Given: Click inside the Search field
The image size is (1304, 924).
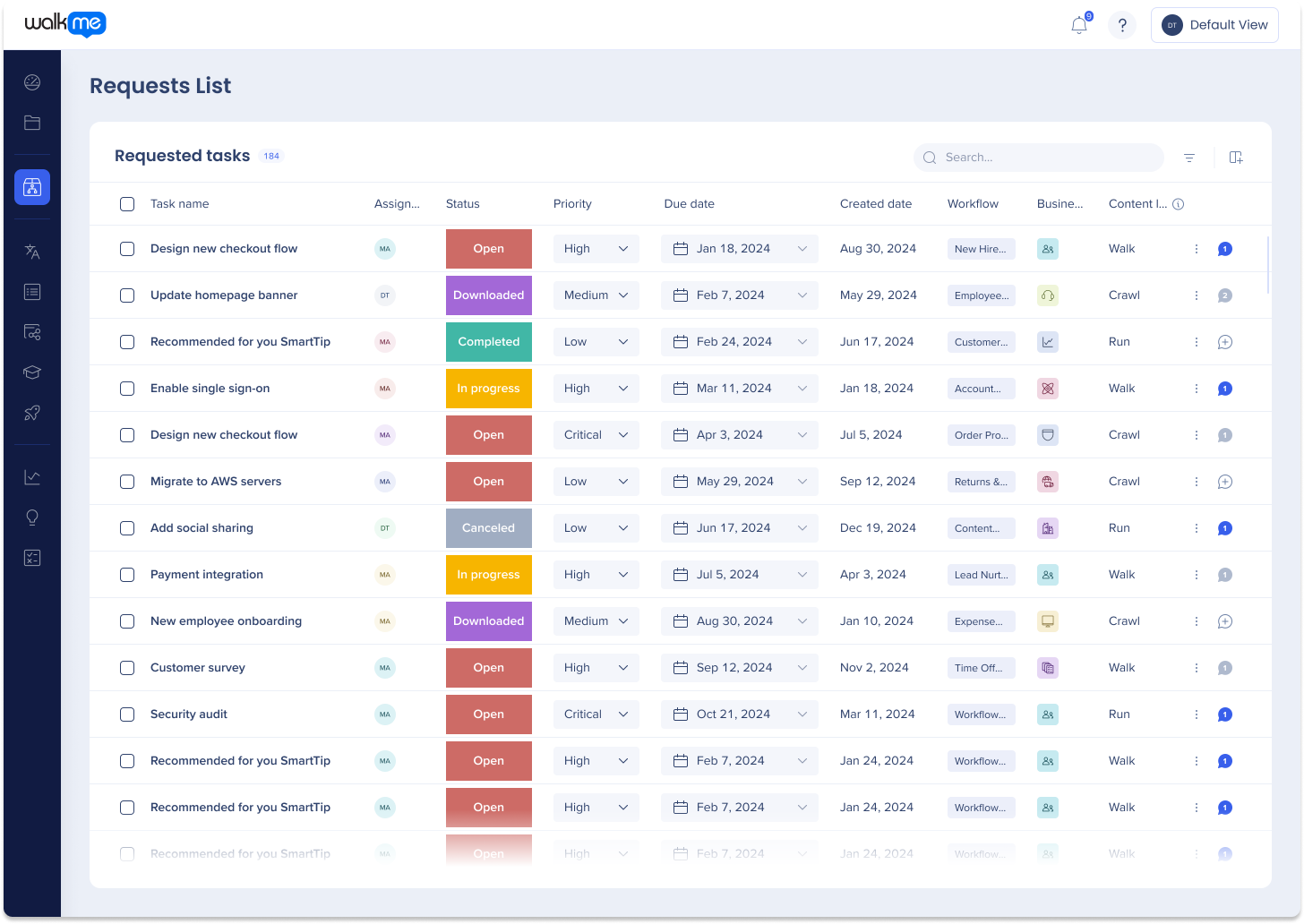Looking at the screenshot, I should tap(1039, 158).
